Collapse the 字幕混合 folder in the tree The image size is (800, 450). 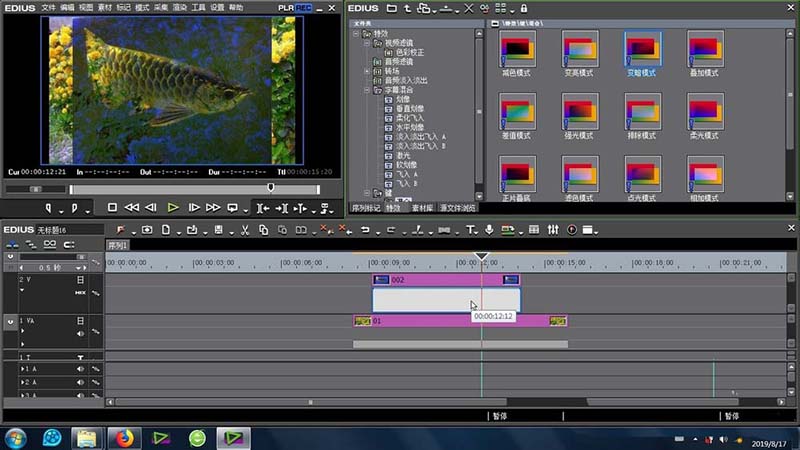(x=366, y=90)
